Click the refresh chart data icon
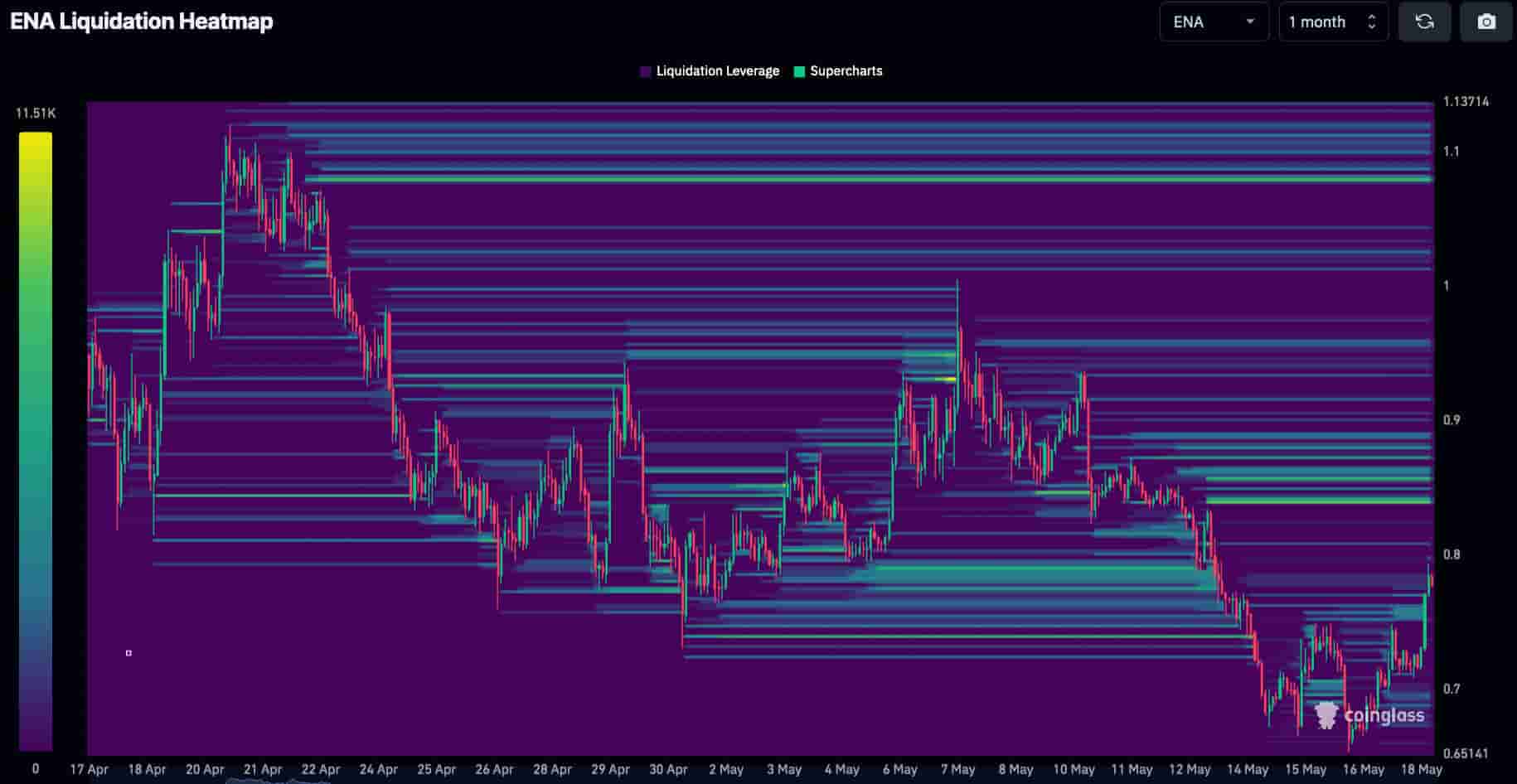The height and width of the screenshot is (784, 1517). [1424, 22]
